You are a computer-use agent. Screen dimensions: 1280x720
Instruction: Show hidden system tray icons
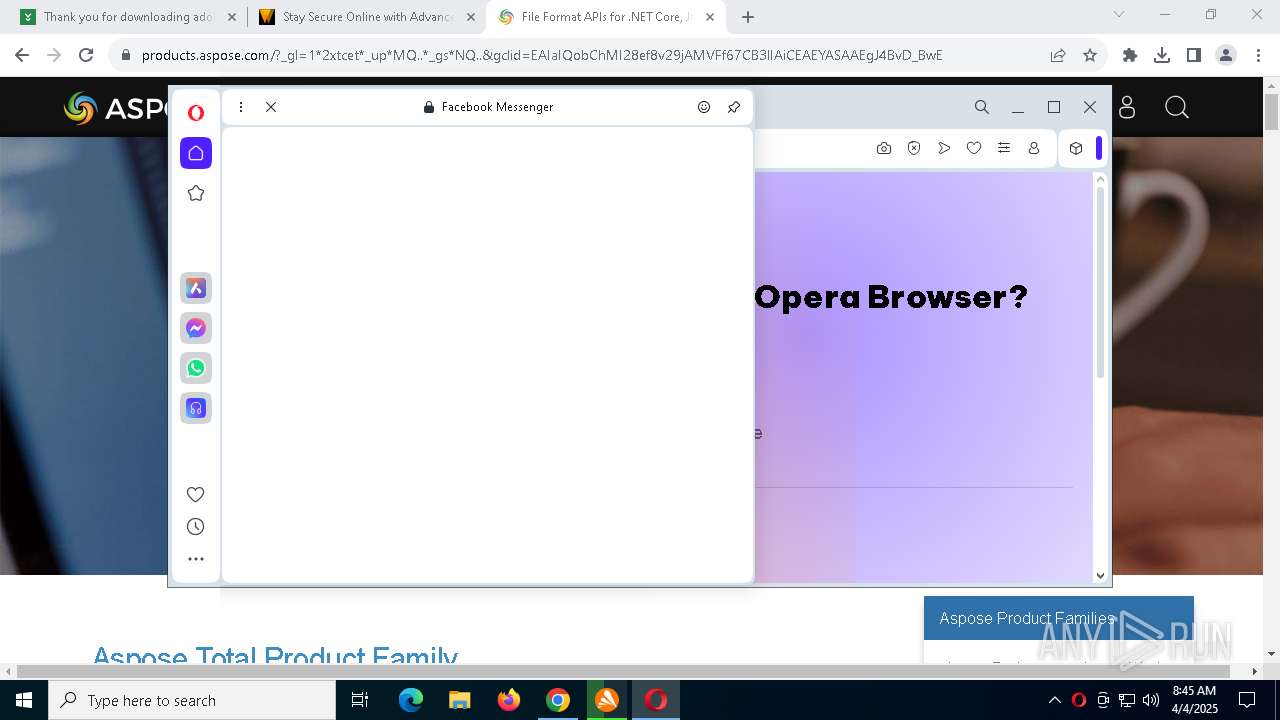point(1054,700)
